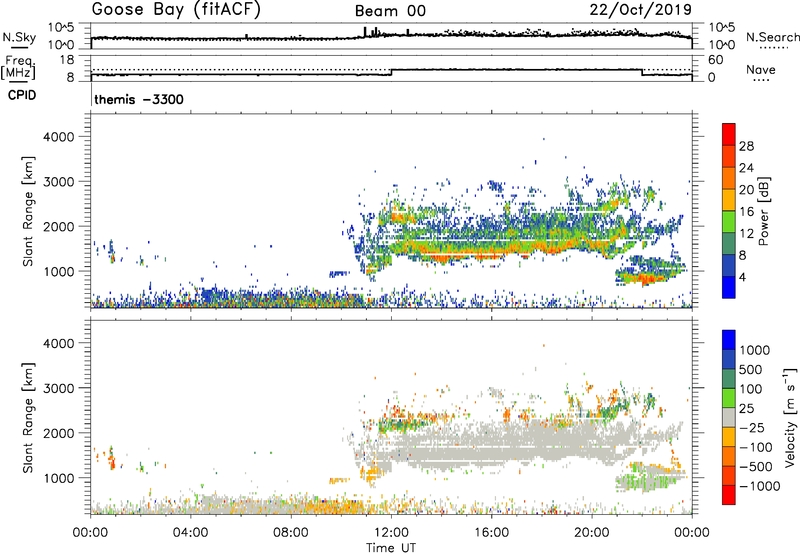Click the '18' frequency axis value
Screen dimensions: 800x554
coord(66,60)
